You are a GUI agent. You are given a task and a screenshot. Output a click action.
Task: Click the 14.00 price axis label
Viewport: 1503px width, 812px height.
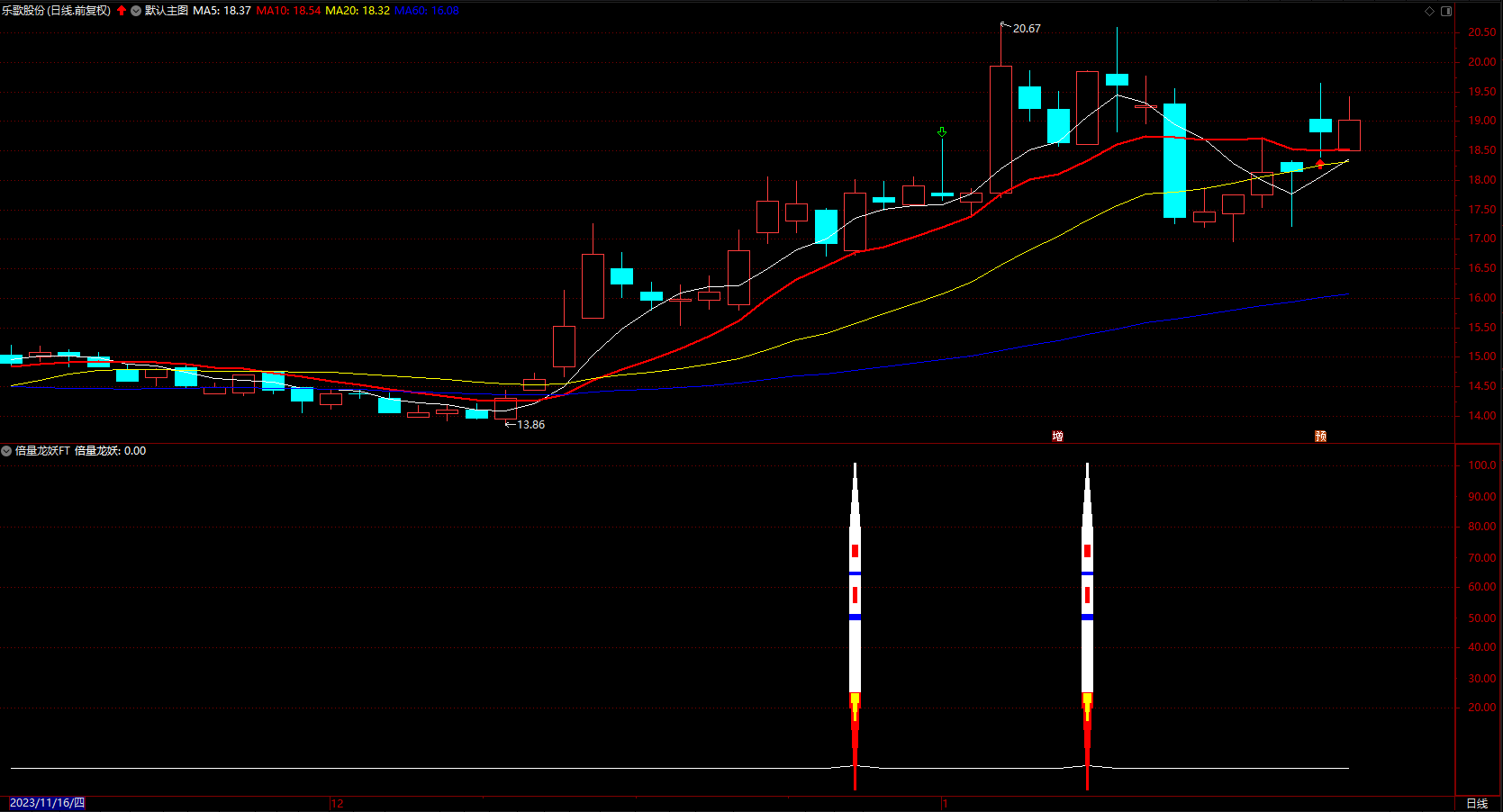tap(1482, 416)
